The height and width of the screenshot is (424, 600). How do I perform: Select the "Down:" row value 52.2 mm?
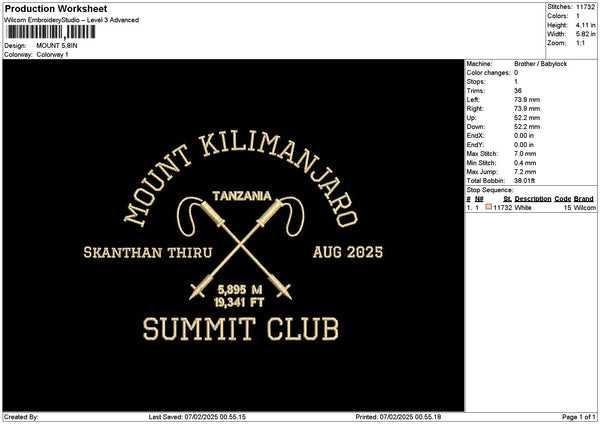[x=527, y=127]
